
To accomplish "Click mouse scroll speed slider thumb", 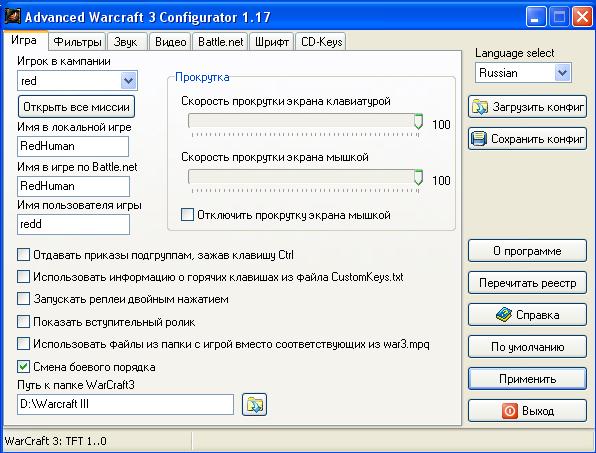I will pos(418,177).
